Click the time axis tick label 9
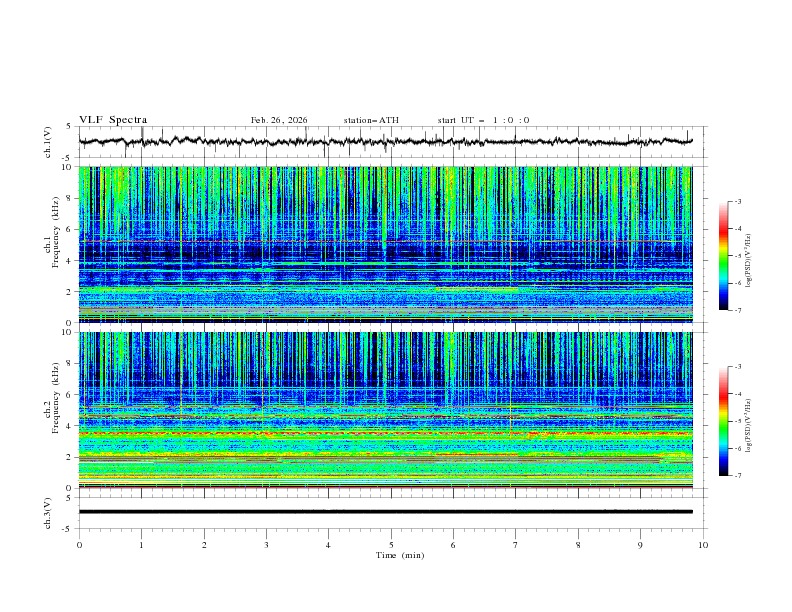 pyautogui.click(x=640, y=545)
